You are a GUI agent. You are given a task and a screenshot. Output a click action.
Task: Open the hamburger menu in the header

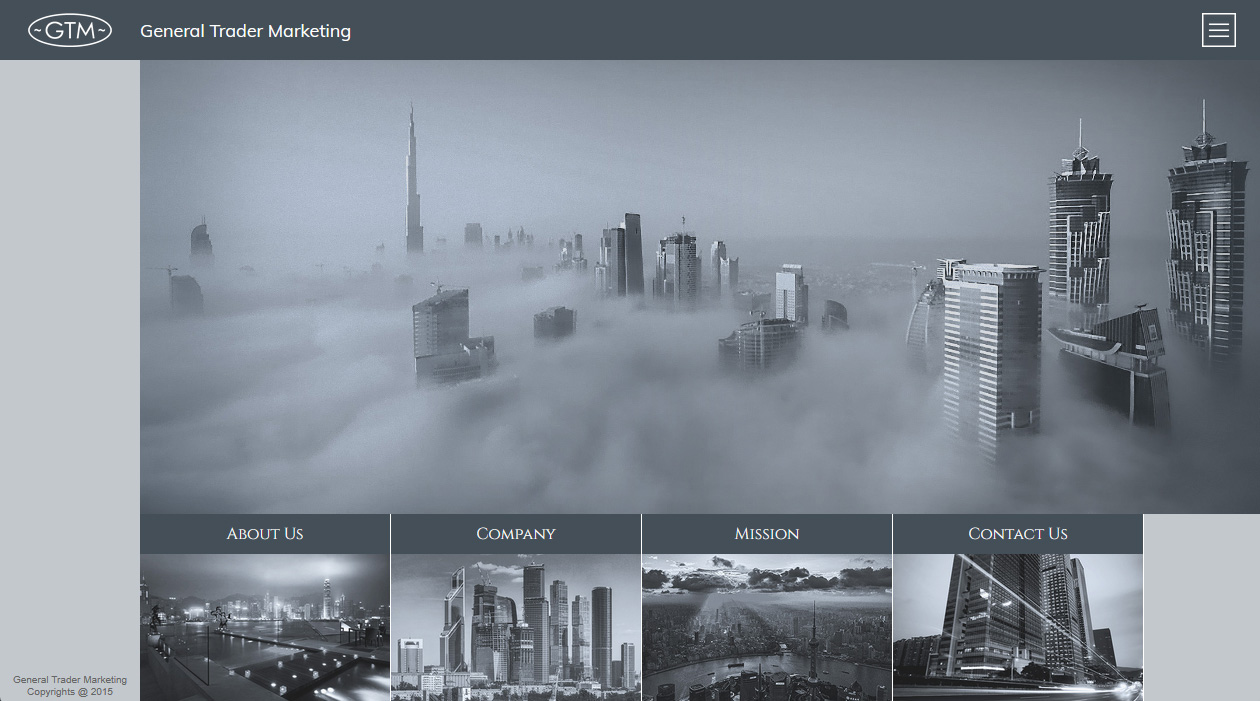coord(1218,30)
